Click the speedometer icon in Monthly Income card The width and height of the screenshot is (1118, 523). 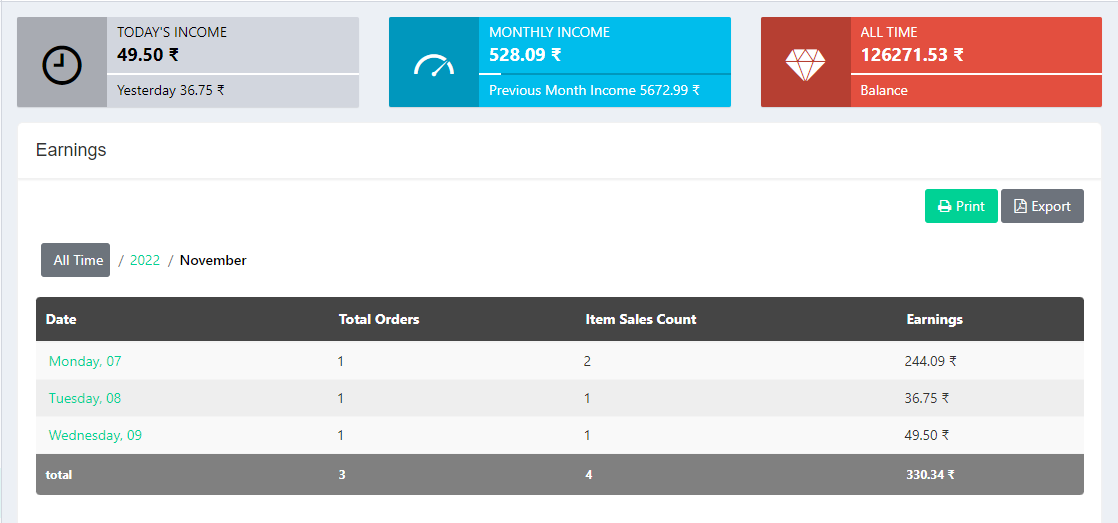[x=434, y=66]
